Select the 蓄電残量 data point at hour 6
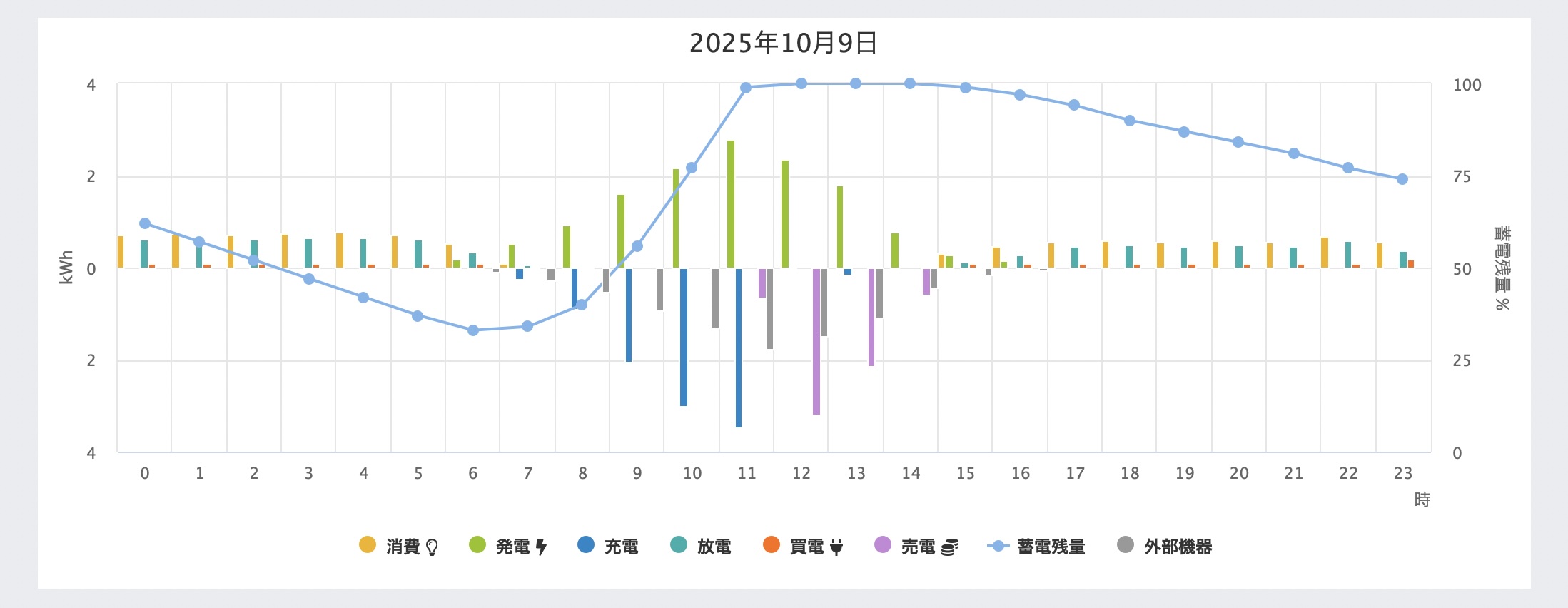 [473, 330]
